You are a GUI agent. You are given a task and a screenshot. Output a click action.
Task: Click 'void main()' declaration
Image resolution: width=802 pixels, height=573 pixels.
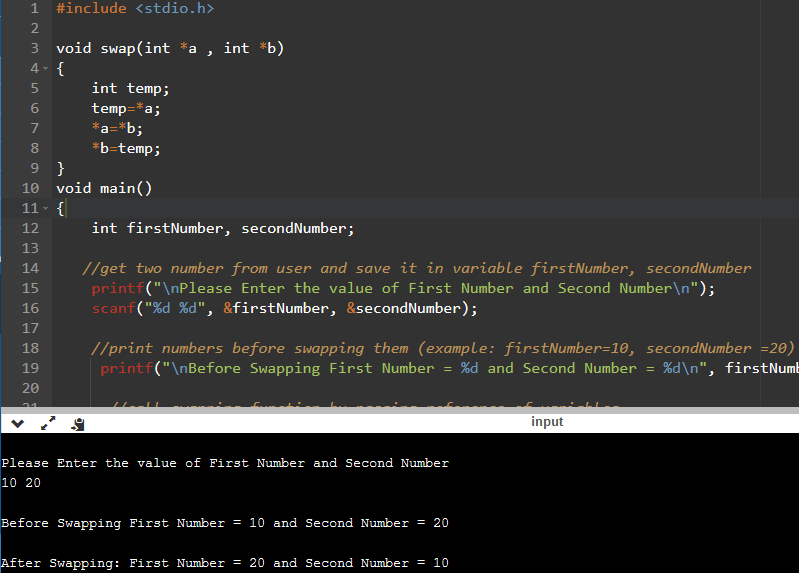[x=104, y=188]
